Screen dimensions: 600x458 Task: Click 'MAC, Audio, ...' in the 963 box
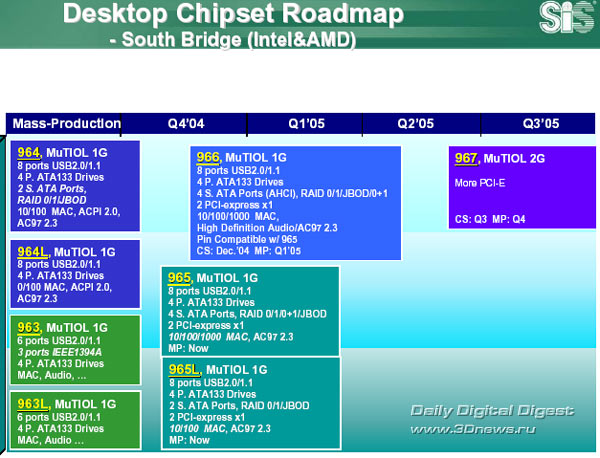(52, 375)
